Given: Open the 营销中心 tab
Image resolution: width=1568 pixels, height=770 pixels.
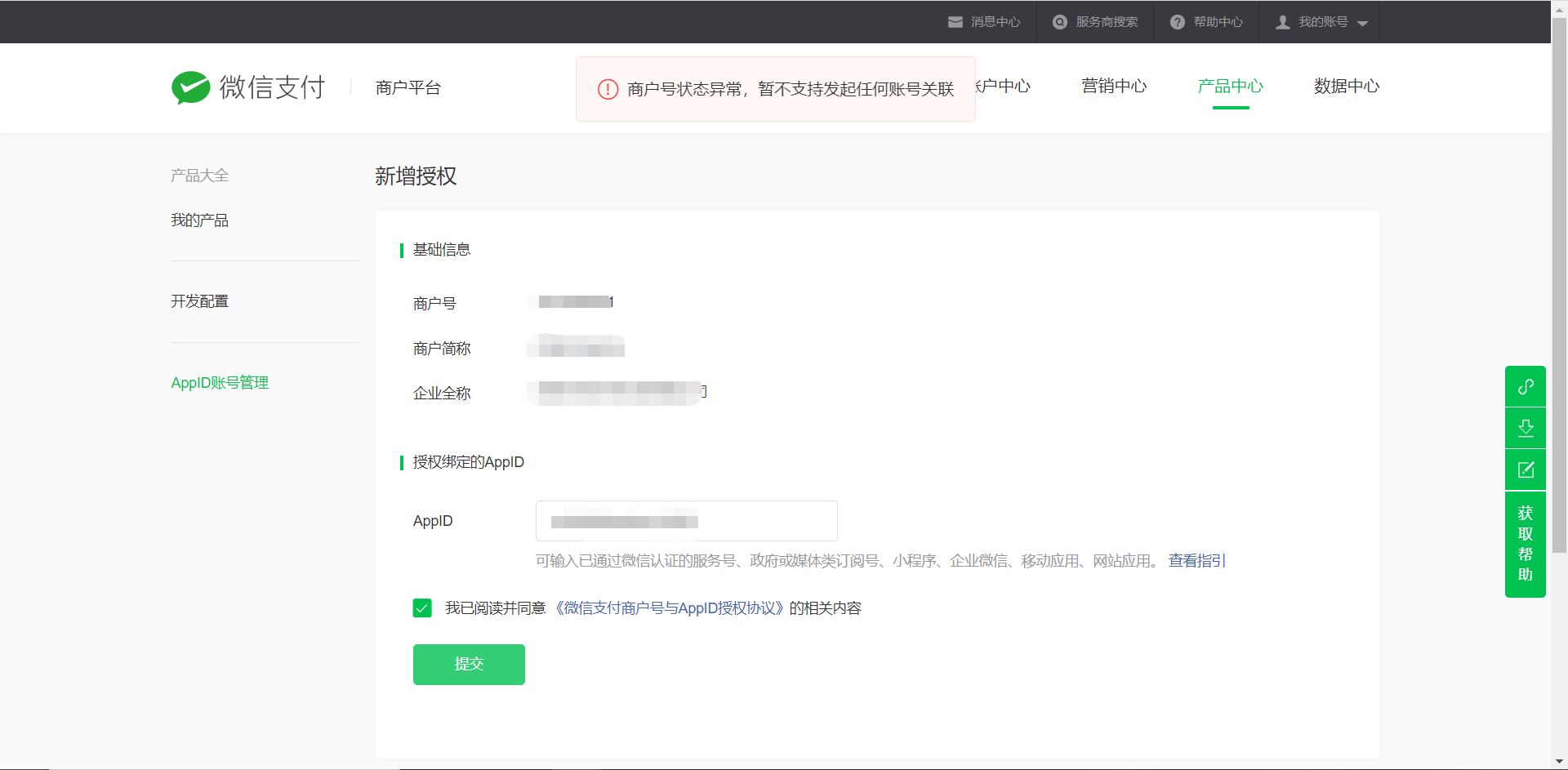Looking at the screenshot, I should [x=1114, y=86].
